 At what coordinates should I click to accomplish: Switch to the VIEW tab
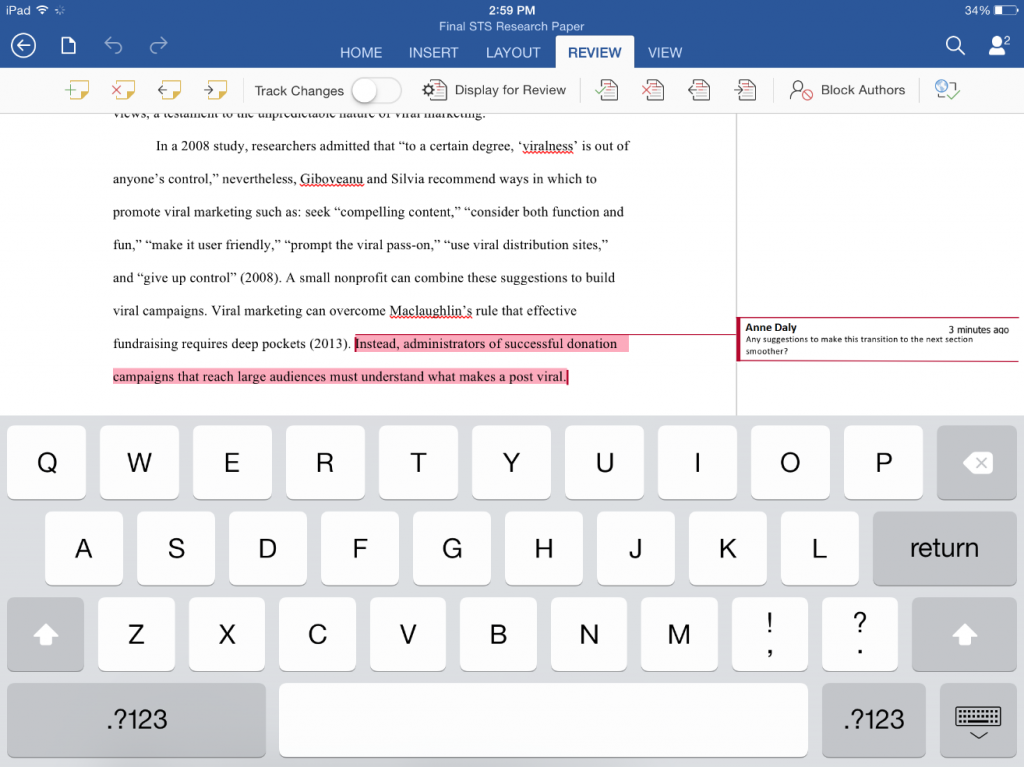[x=665, y=52]
